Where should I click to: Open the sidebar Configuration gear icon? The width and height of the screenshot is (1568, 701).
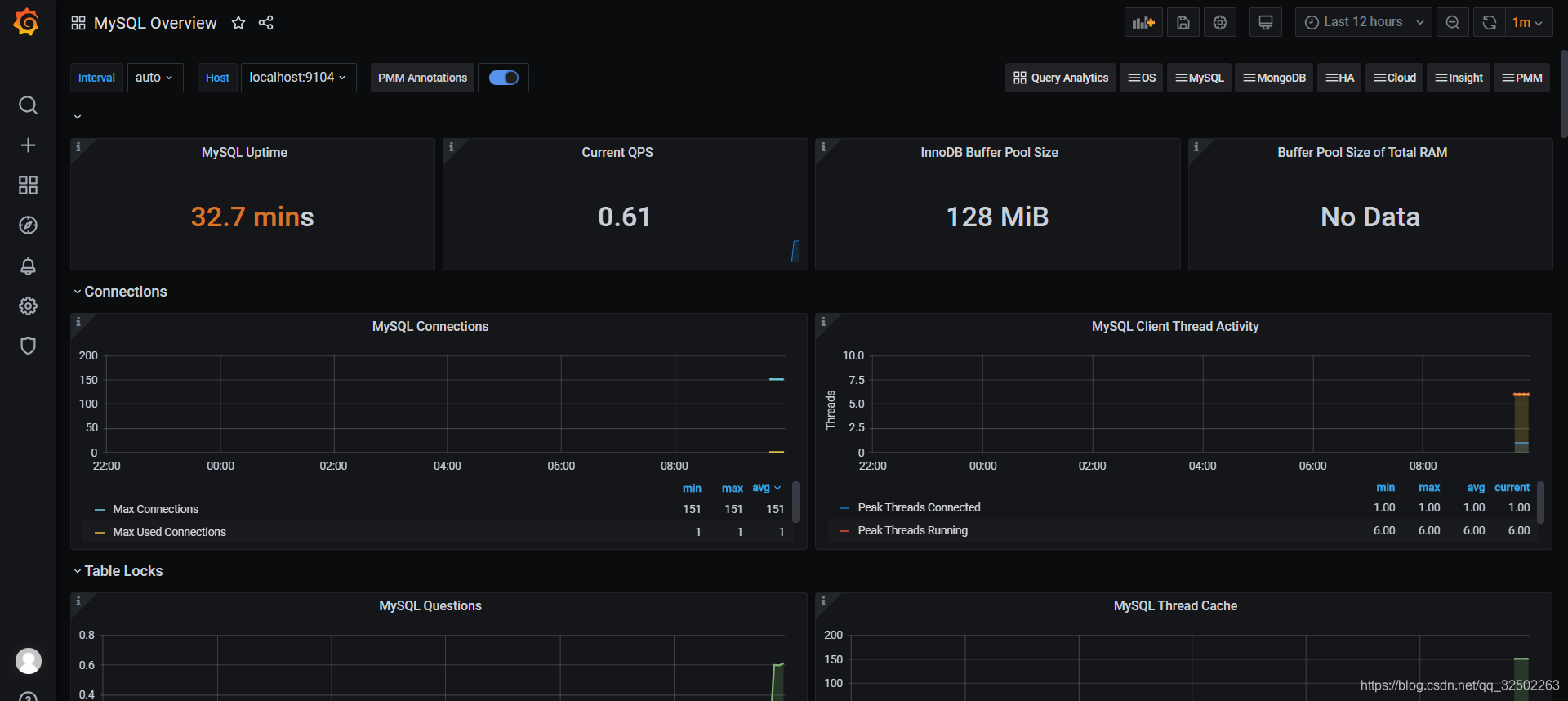[28, 306]
